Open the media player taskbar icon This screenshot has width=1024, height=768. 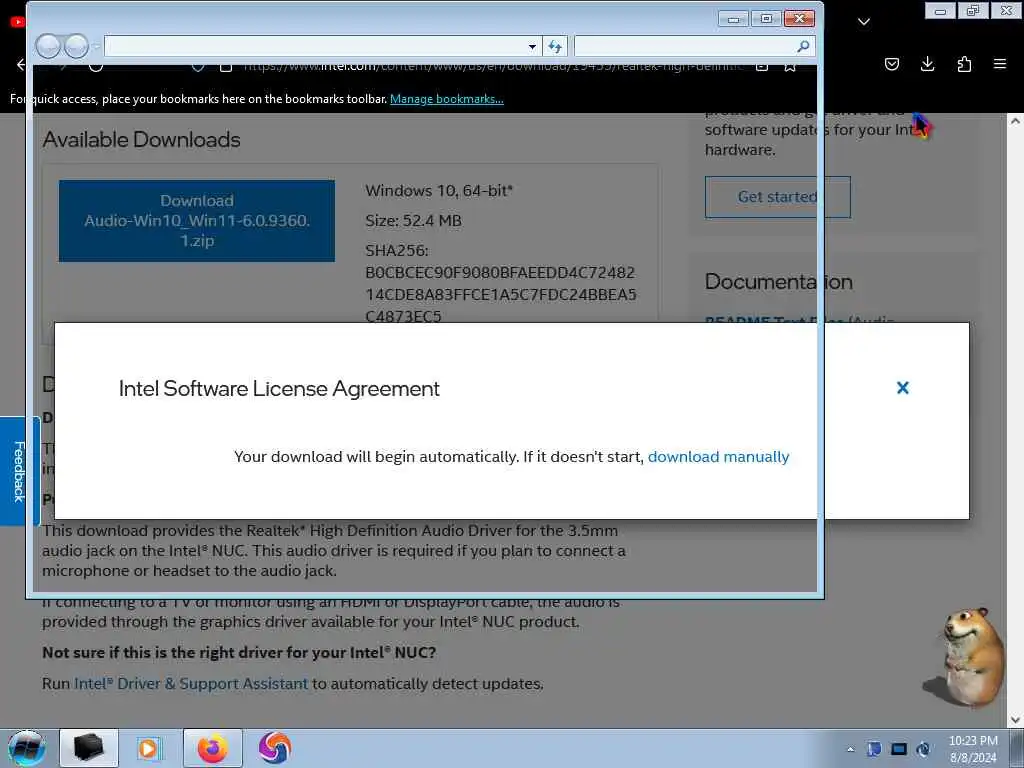[149, 748]
